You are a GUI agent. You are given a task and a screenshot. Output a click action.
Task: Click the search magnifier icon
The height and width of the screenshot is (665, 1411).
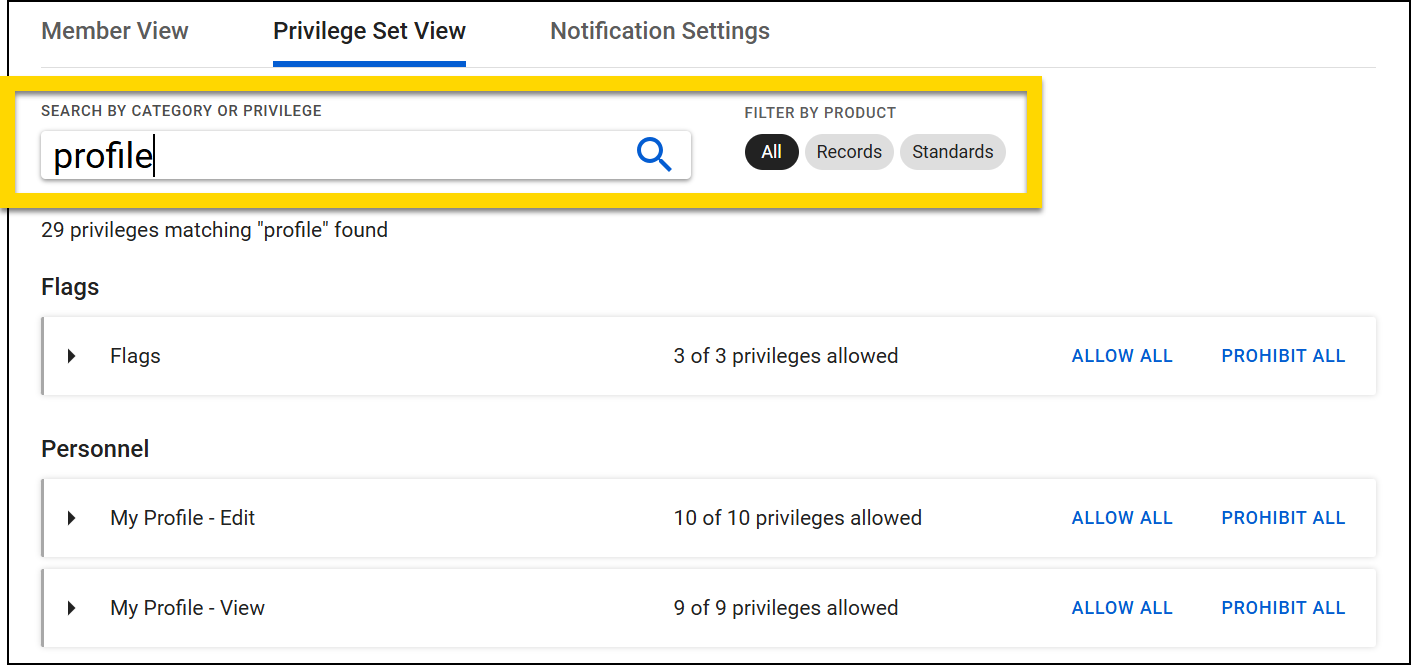(654, 154)
